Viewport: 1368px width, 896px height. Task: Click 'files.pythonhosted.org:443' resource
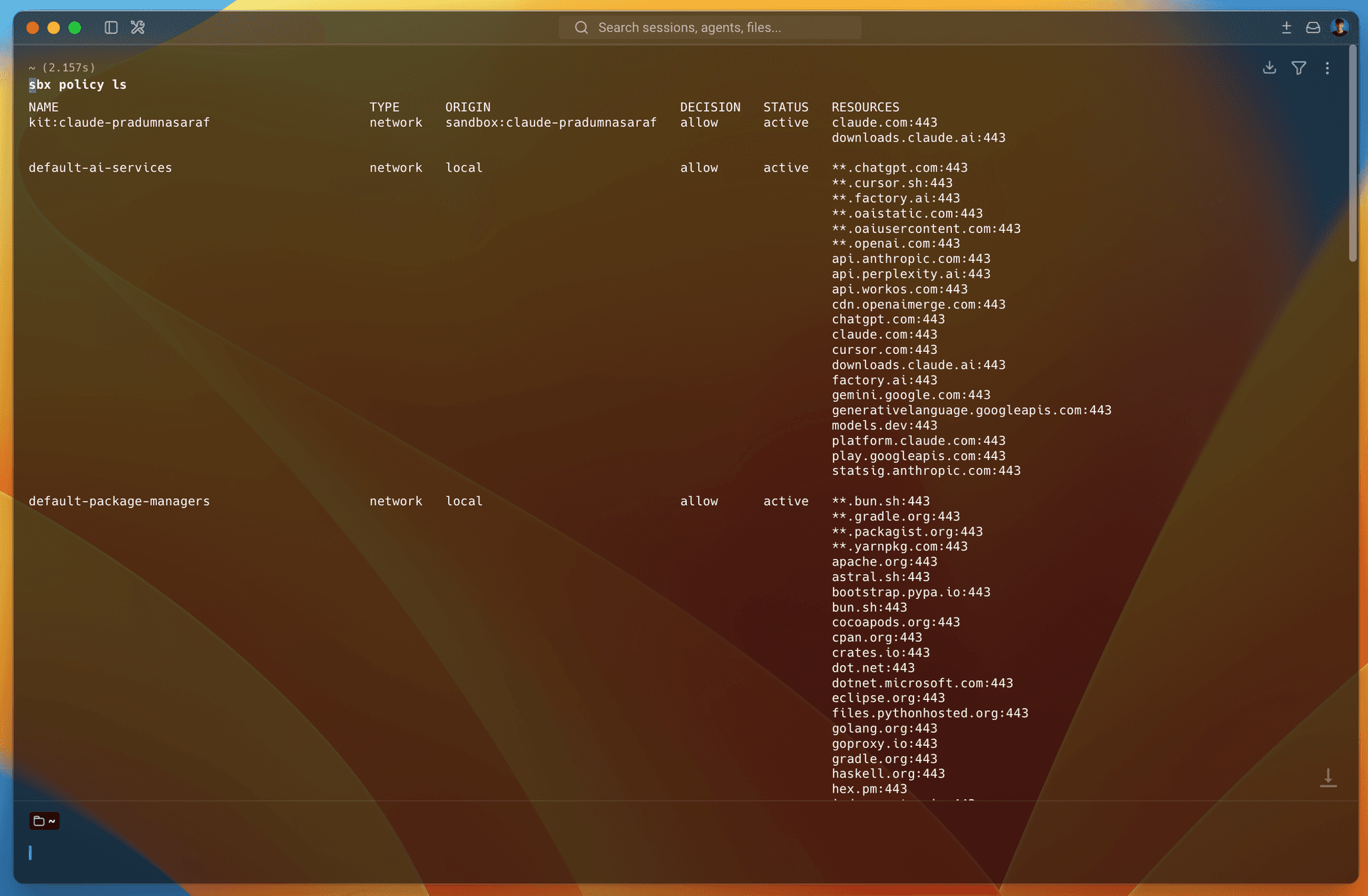tap(930, 713)
